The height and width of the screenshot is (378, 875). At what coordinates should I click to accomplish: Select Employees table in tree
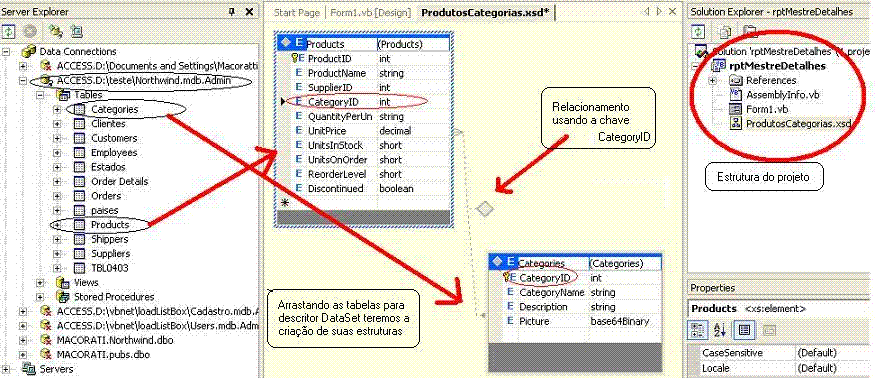point(114,152)
